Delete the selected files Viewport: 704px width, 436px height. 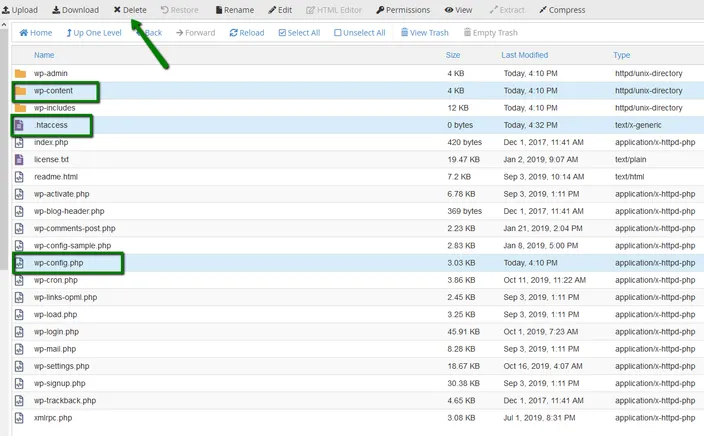click(130, 10)
